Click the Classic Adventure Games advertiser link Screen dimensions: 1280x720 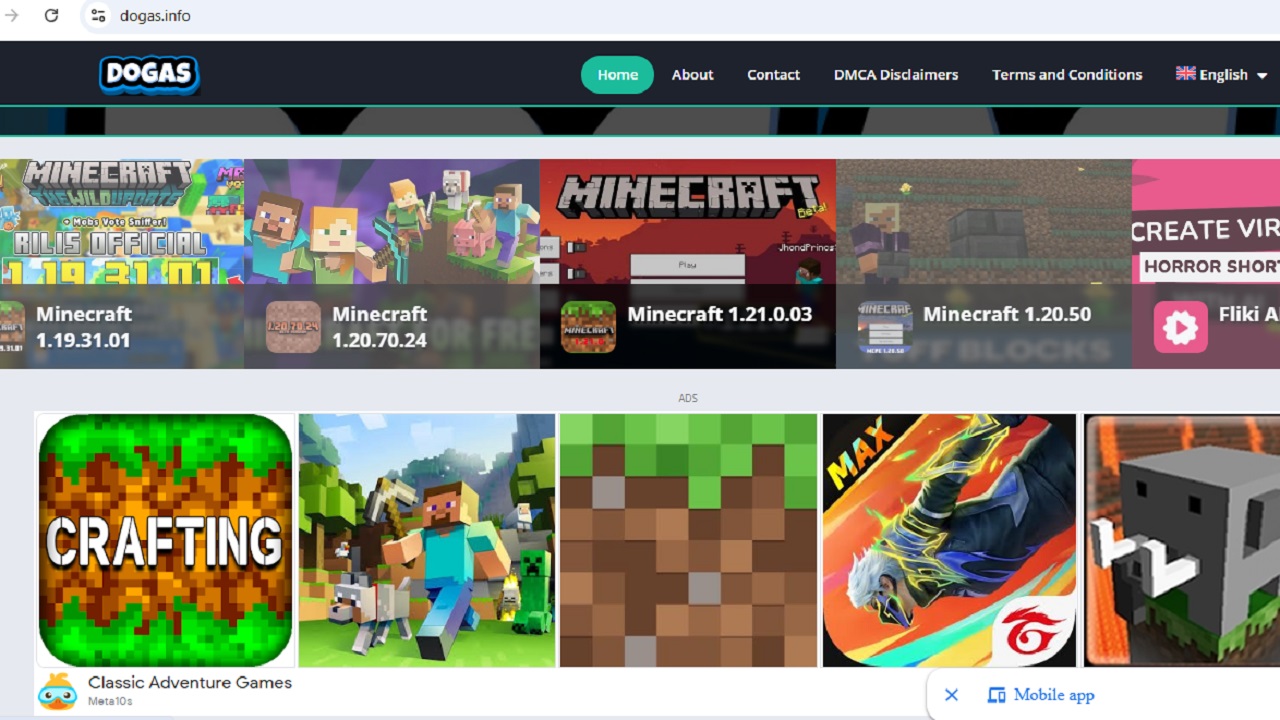click(190, 682)
